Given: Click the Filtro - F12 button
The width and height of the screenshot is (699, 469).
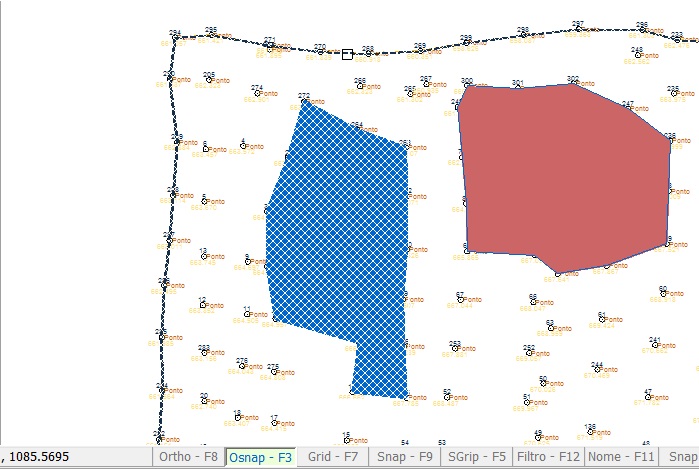Looking at the screenshot, I should pos(549,457).
